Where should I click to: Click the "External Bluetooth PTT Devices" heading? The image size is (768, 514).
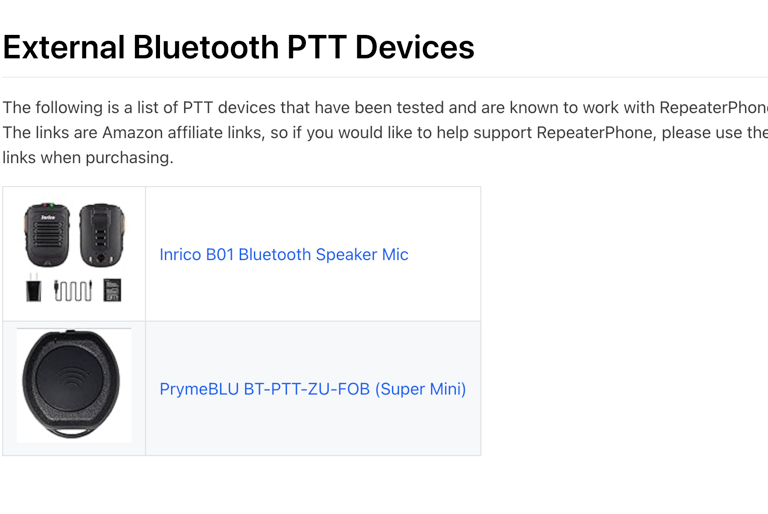click(239, 48)
